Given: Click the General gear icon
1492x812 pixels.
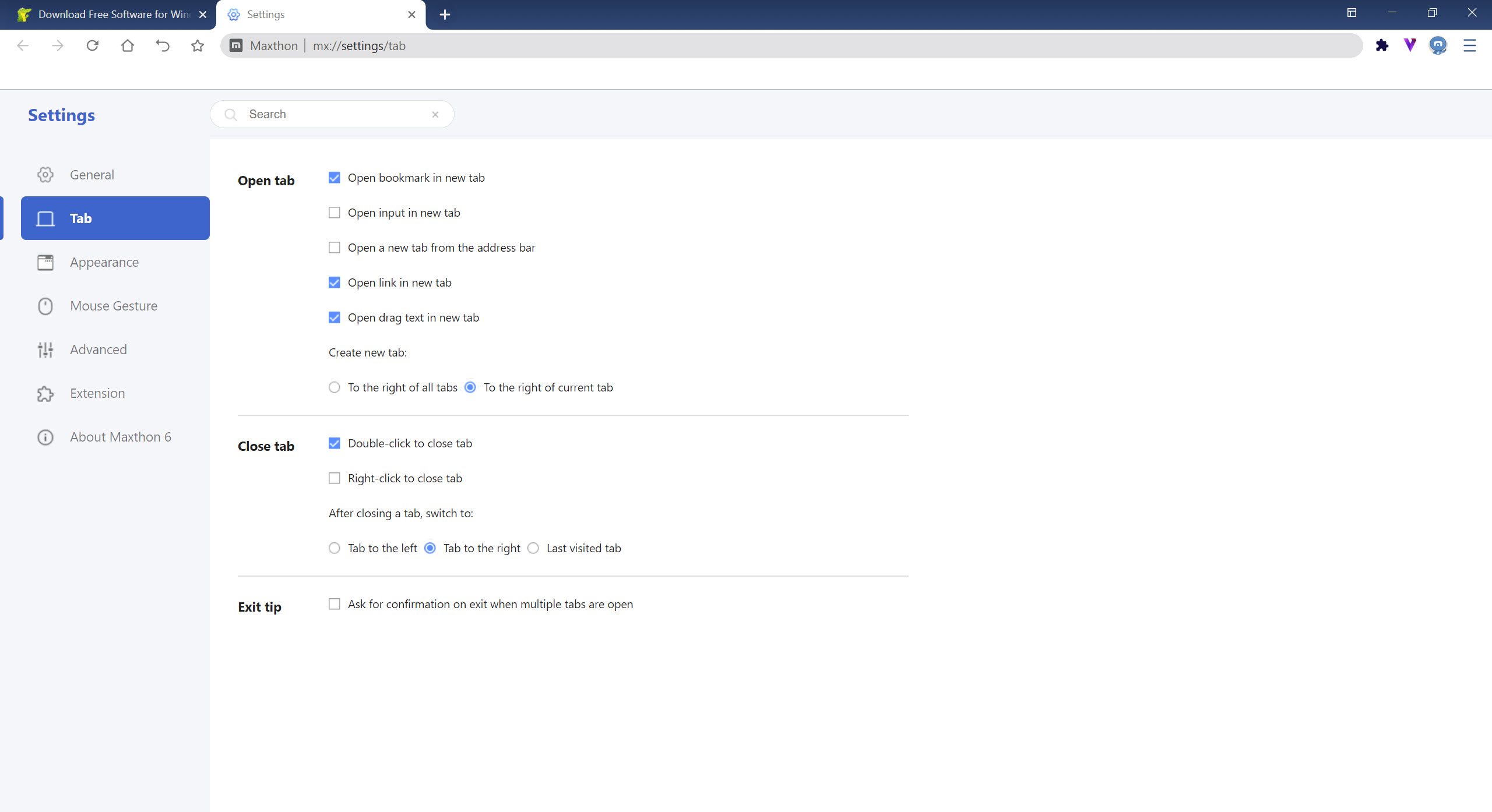Looking at the screenshot, I should coord(45,175).
